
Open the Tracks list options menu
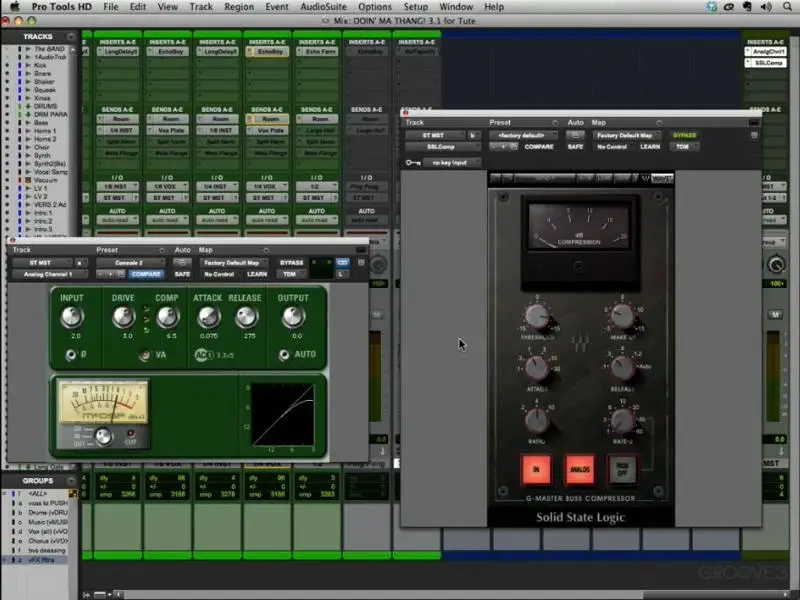[71, 37]
